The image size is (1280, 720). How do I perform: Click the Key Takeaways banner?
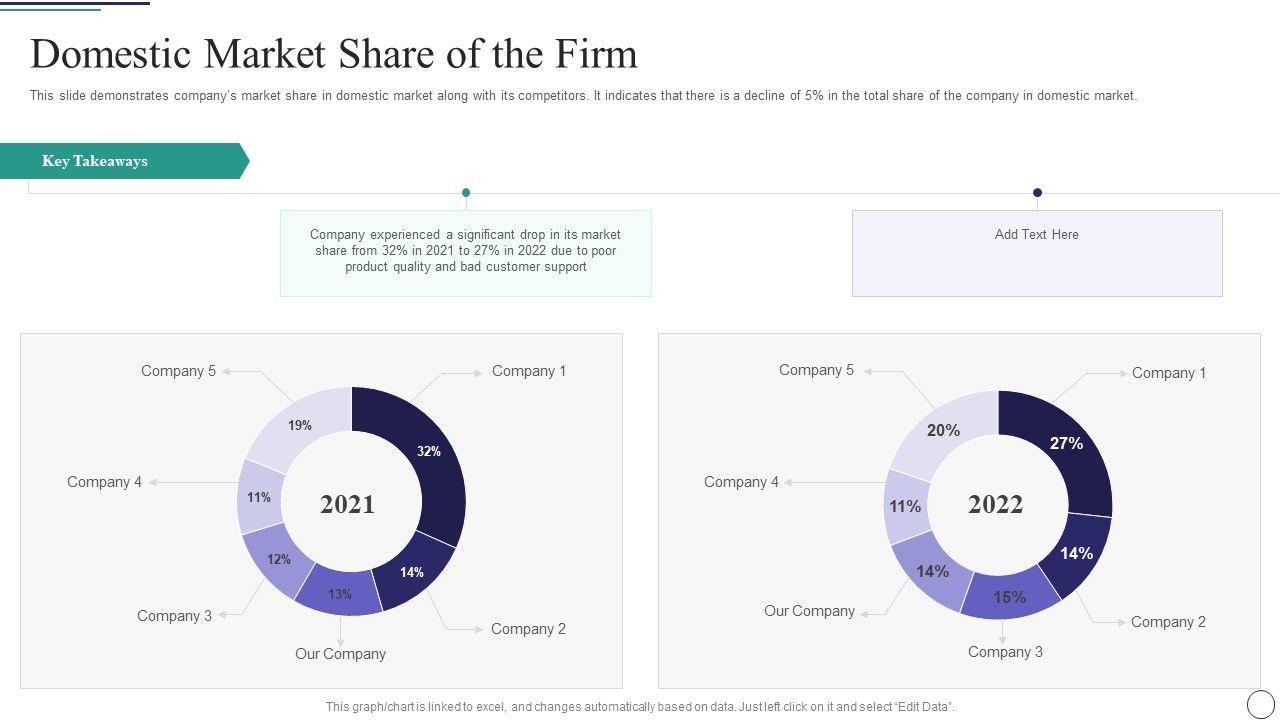tap(120, 161)
